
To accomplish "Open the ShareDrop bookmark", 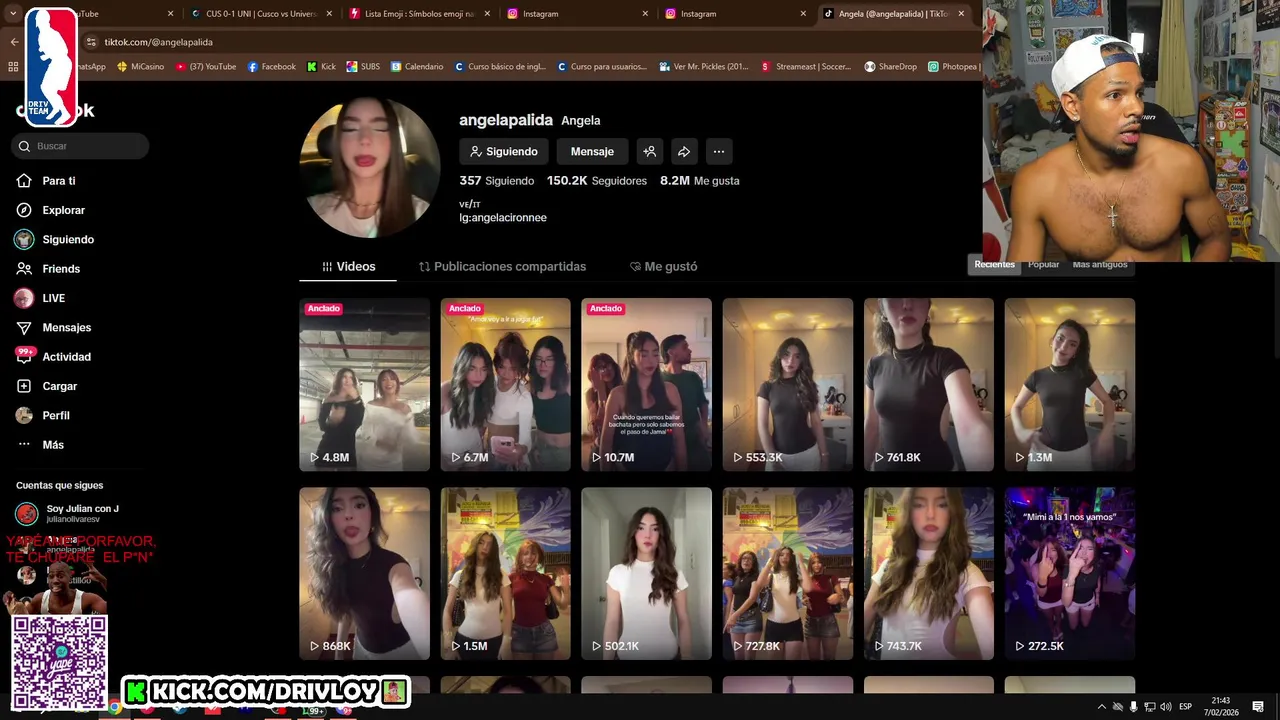I will [x=890, y=67].
